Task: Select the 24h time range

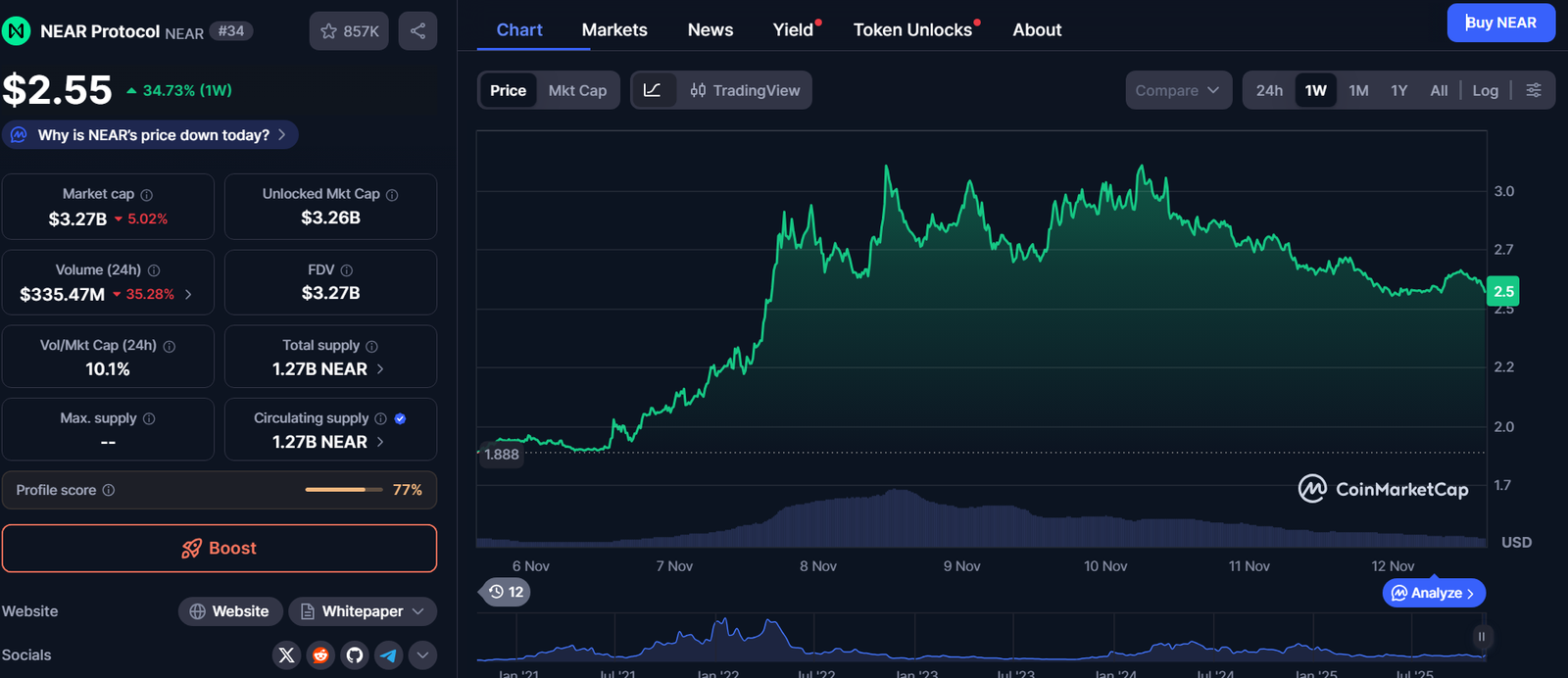Action: pos(1269,90)
